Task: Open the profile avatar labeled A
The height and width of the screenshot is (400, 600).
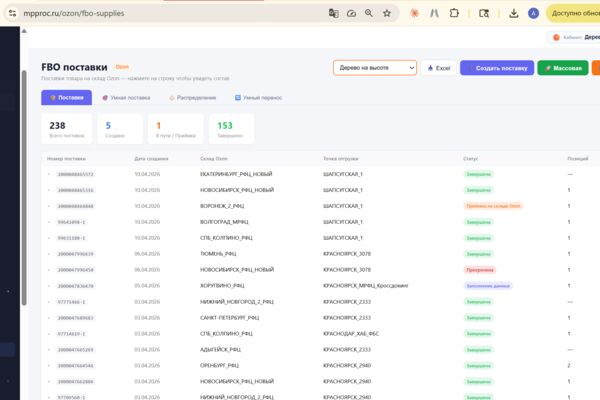Action: (x=533, y=13)
